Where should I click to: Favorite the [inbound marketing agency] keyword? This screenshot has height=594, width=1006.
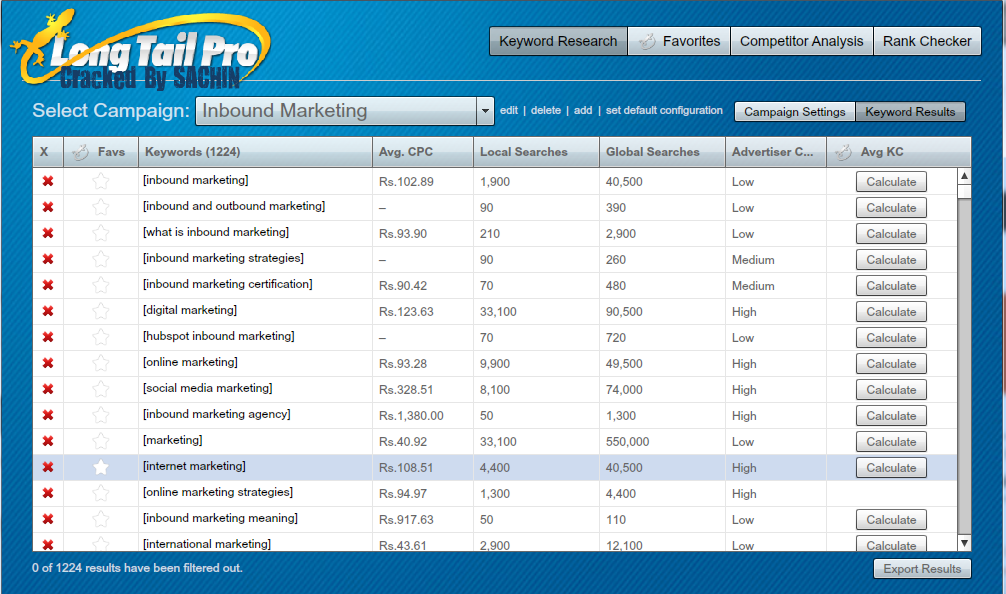101,415
